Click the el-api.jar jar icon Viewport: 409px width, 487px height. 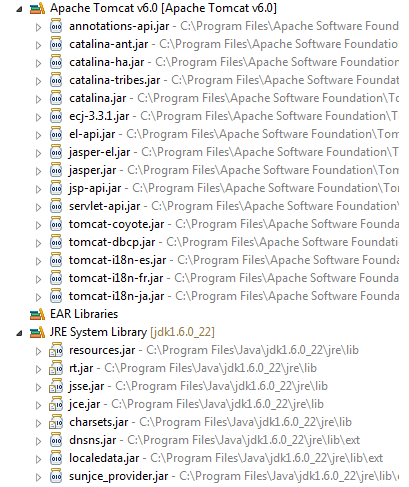point(56,134)
